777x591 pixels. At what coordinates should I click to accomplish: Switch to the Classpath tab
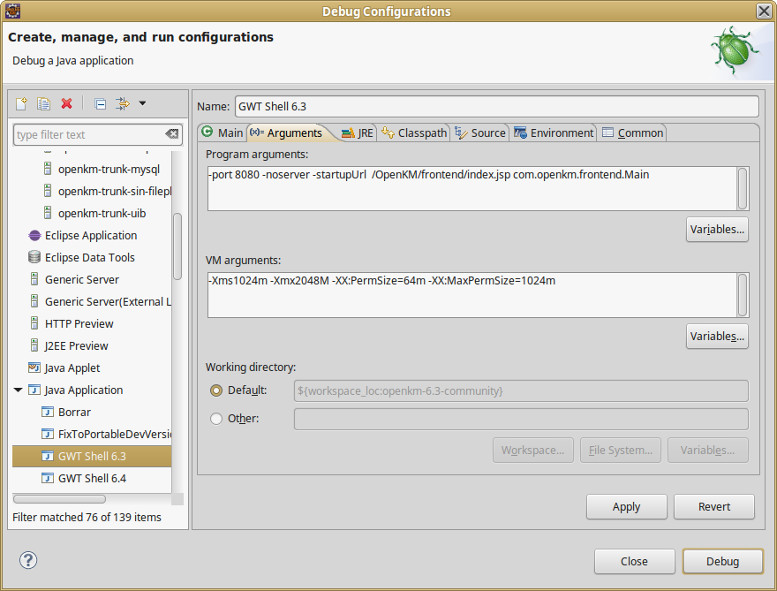coord(414,133)
